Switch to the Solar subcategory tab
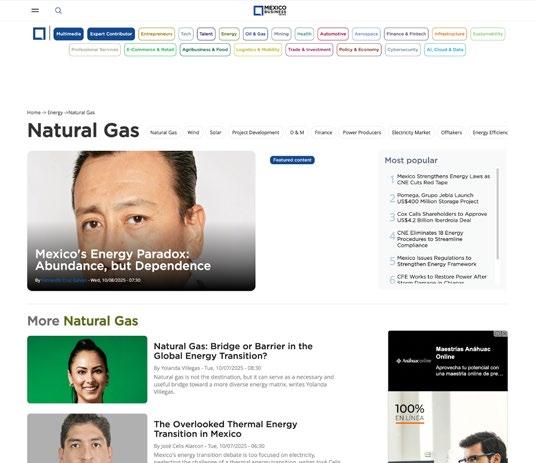The height and width of the screenshot is (463, 535). 215,132
